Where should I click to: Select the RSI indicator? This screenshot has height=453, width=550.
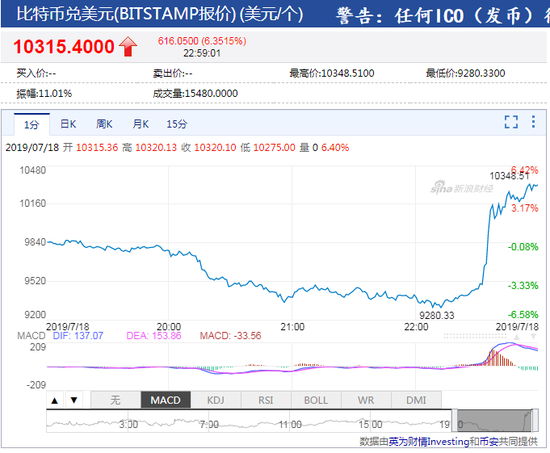tap(266, 400)
